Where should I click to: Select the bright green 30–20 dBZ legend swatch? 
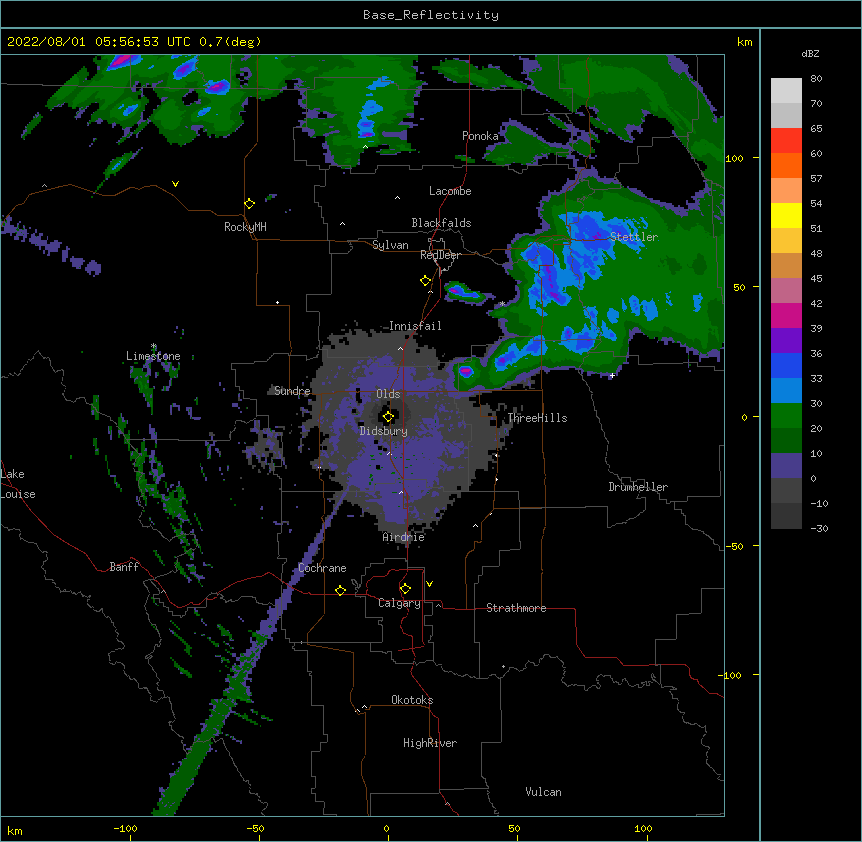point(786,416)
